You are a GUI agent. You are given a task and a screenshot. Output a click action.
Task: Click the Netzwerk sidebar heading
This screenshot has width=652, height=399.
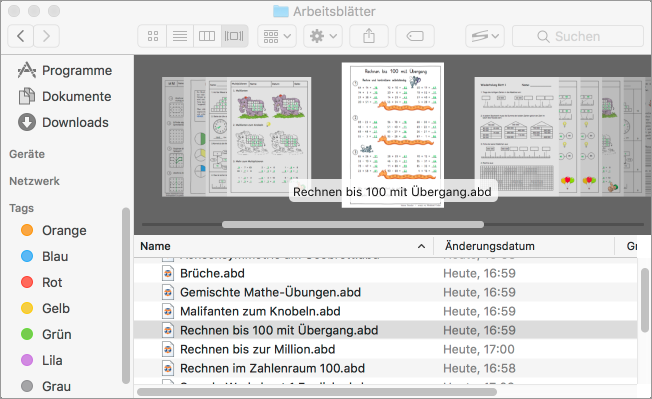pyautogui.click(x=35, y=181)
